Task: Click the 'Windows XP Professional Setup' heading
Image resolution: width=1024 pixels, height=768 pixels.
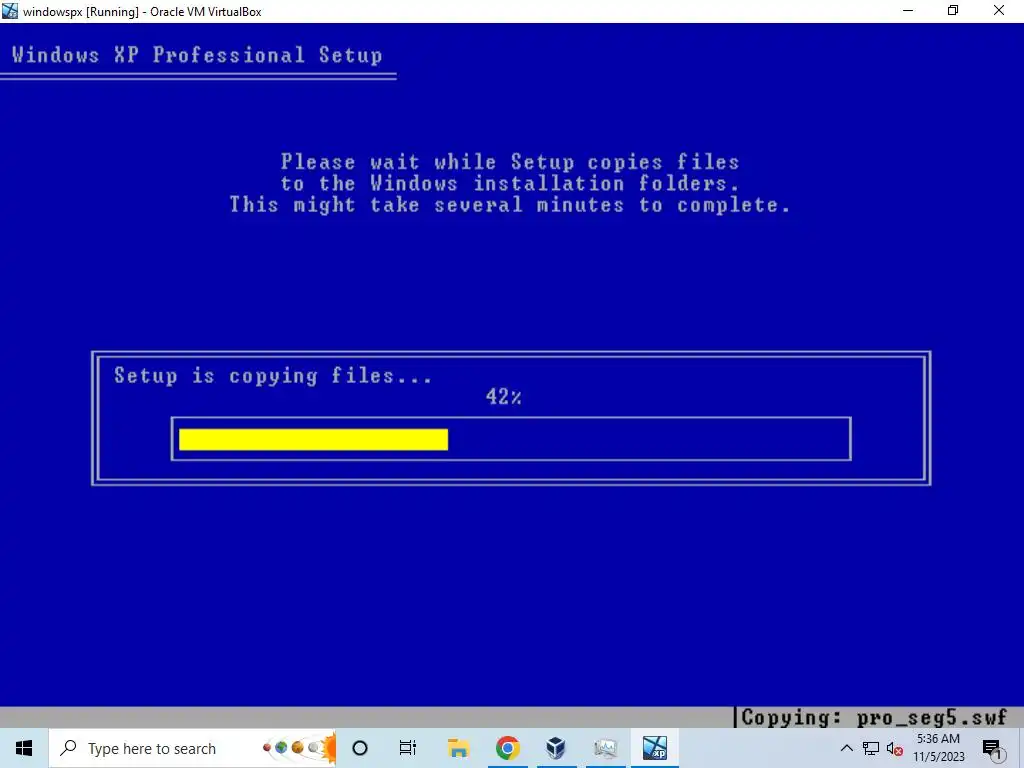Action: click(x=197, y=55)
